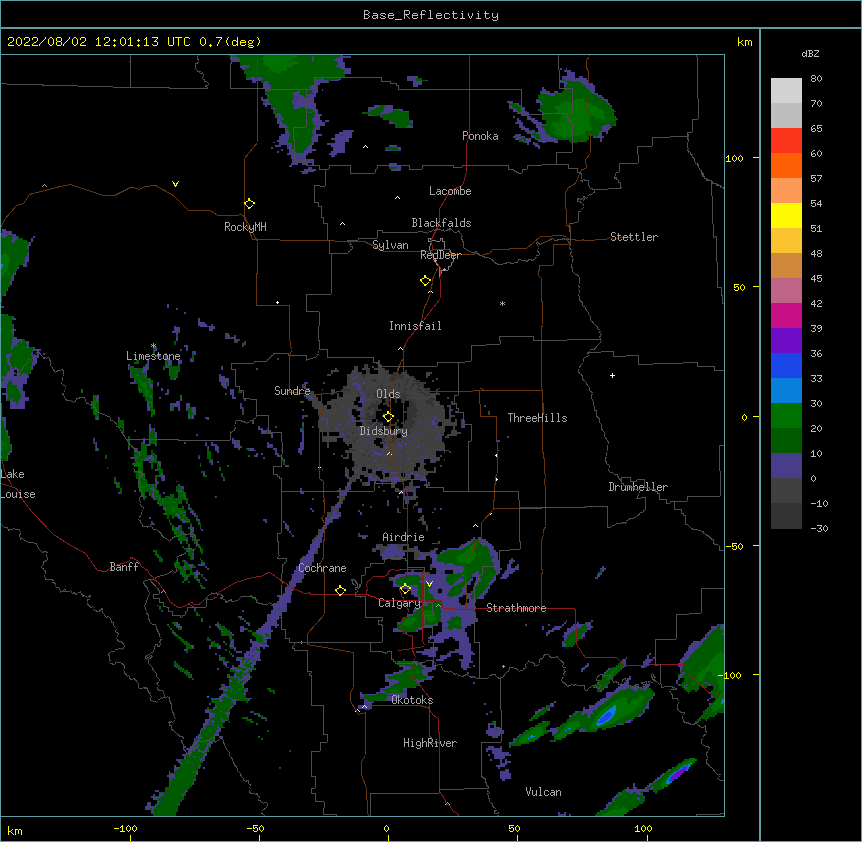Pick the red swatch between 65 and 60

click(786, 141)
